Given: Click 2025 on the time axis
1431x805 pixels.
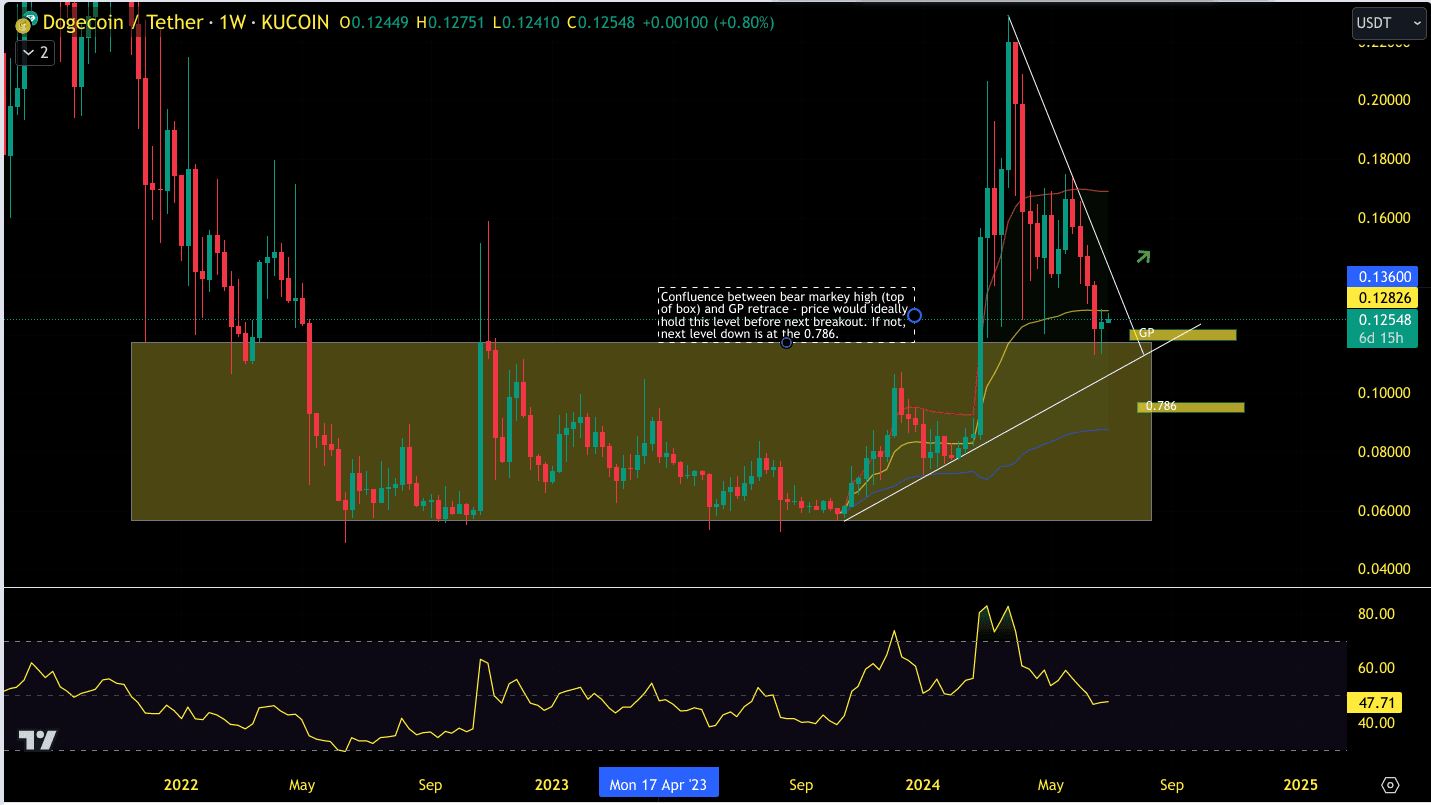Looking at the screenshot, I should (x=1300, y=785).
